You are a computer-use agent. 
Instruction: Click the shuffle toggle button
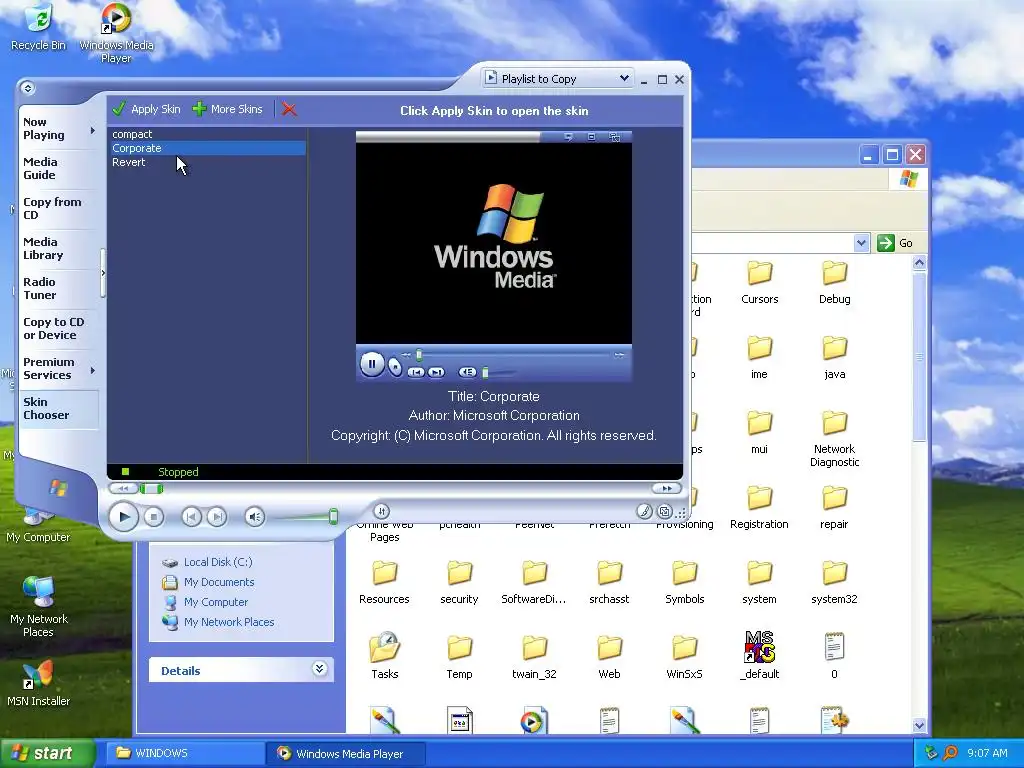point(382,511)
